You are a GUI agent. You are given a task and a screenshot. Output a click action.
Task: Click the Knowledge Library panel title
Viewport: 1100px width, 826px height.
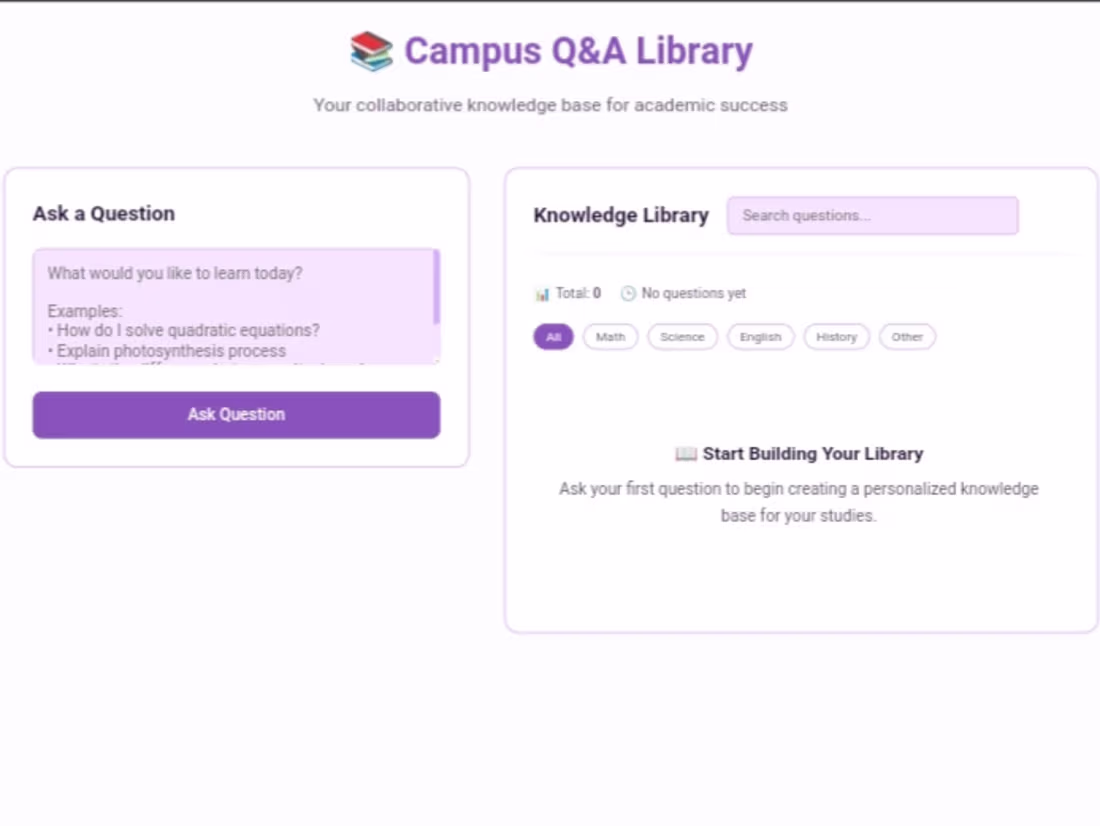tap(621, 215)
